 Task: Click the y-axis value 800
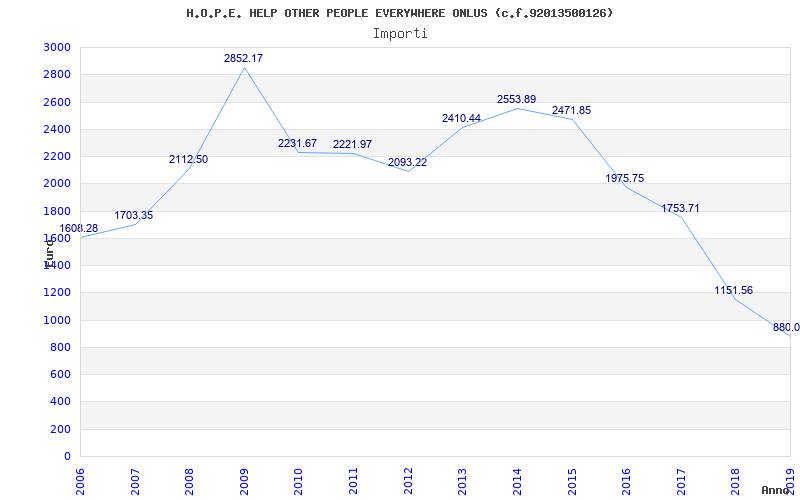click(x=61, y=347)
